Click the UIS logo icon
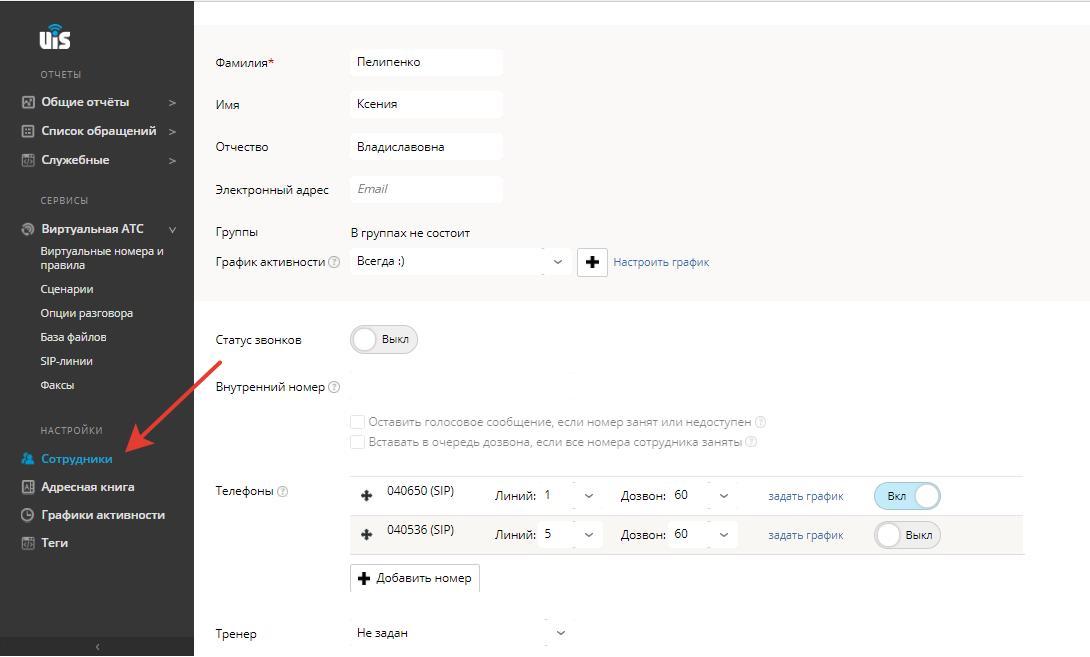 pos(55,38)
